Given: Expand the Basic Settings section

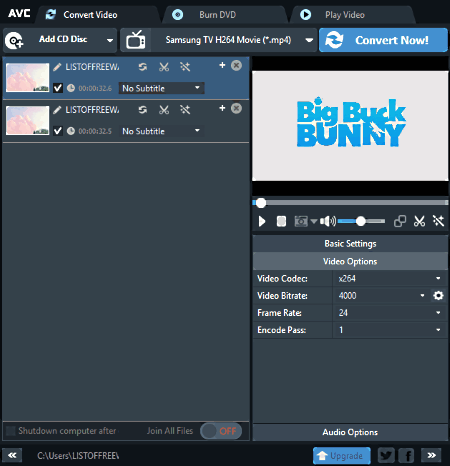Looking at the screenshot, I should click(x=350, y=244).
